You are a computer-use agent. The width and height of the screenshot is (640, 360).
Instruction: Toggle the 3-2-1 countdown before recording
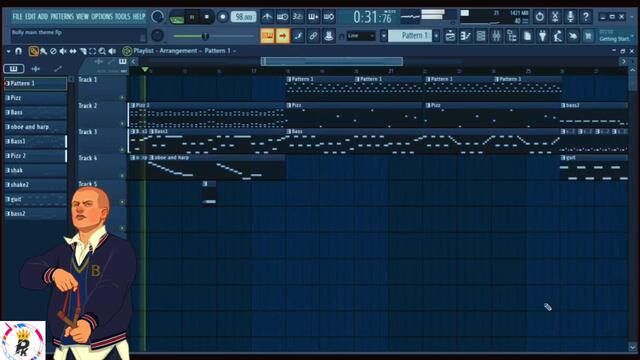[298, 17]
